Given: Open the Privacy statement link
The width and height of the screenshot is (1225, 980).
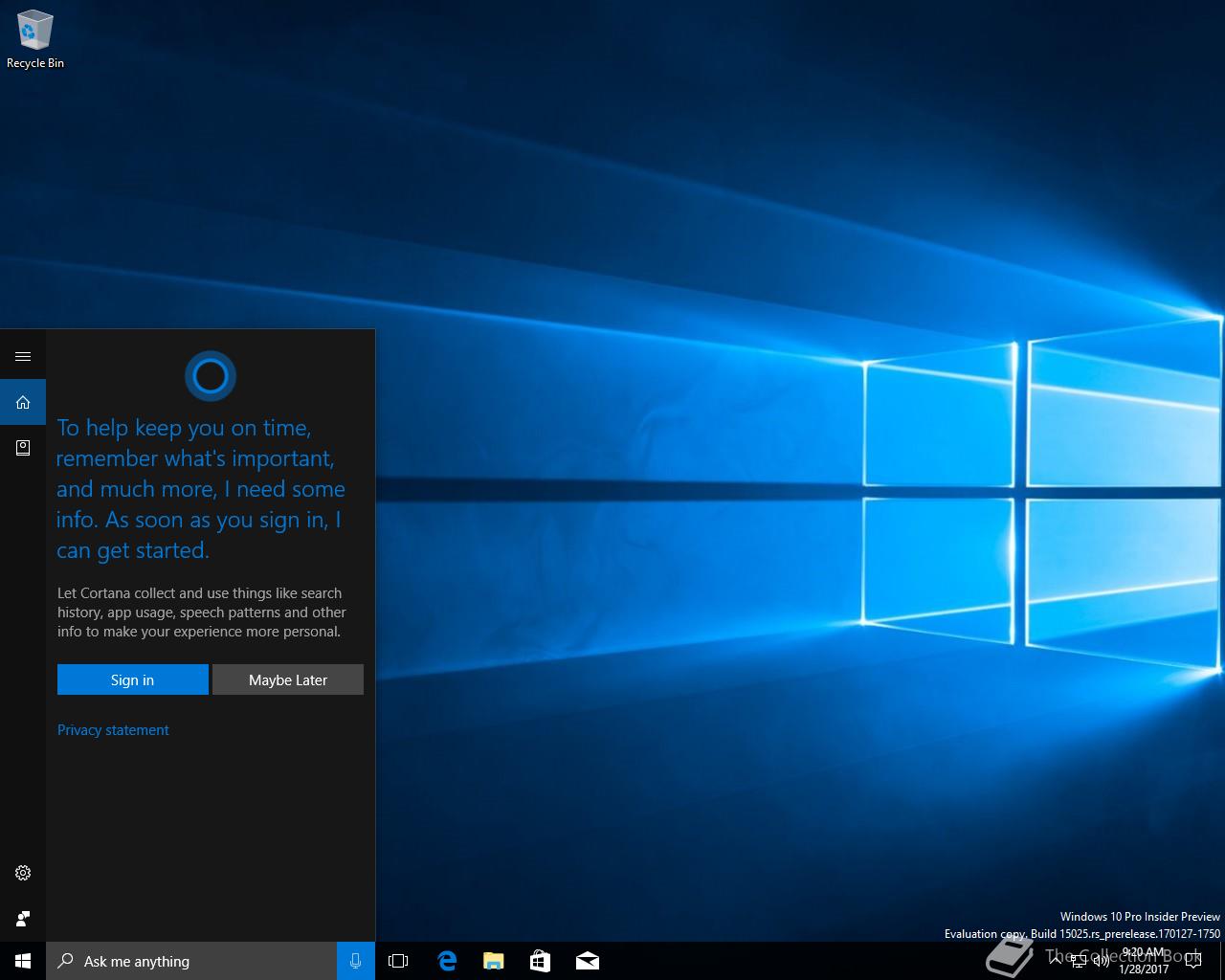Looking at the screenshot, I should 113,730.
